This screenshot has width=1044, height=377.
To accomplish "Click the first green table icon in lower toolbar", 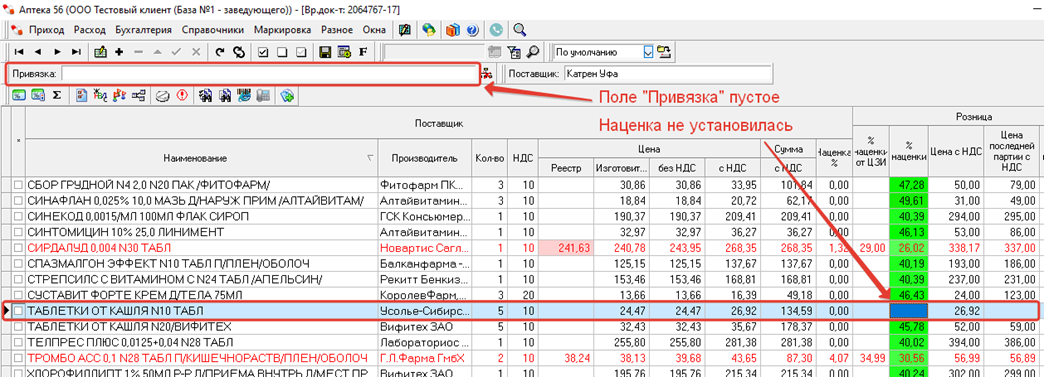I will [19, 96].
